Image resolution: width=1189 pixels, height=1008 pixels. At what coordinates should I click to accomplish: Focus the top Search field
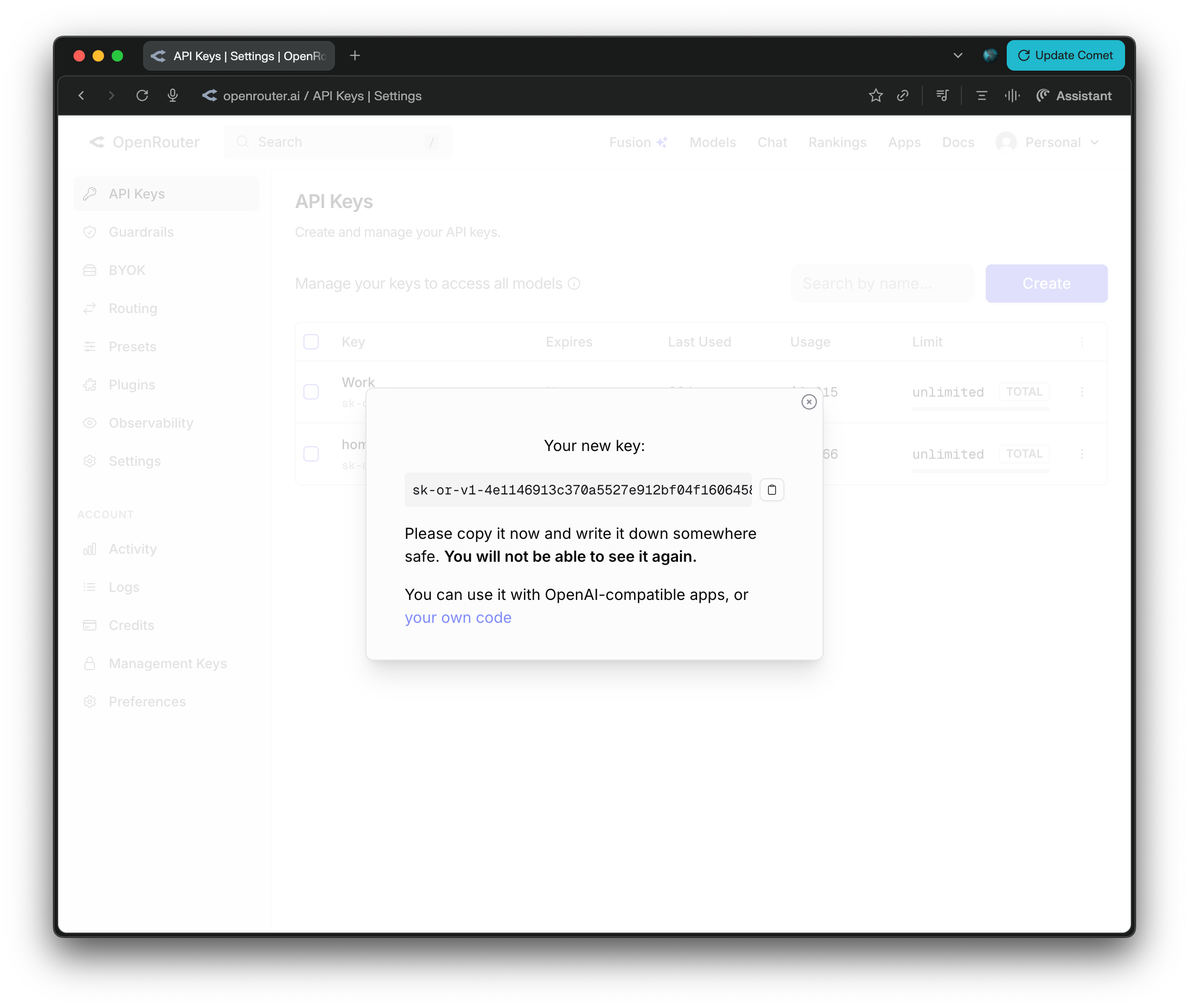(x=338, y=142)
